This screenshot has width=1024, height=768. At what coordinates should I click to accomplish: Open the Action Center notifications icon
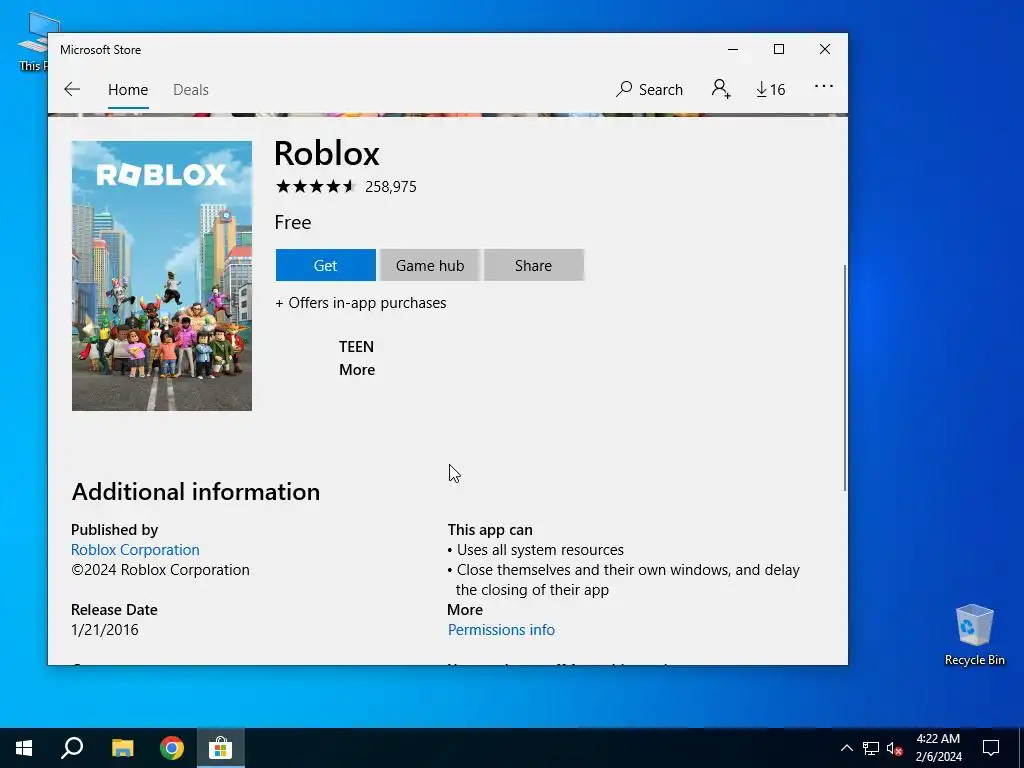tap(991, 748)
